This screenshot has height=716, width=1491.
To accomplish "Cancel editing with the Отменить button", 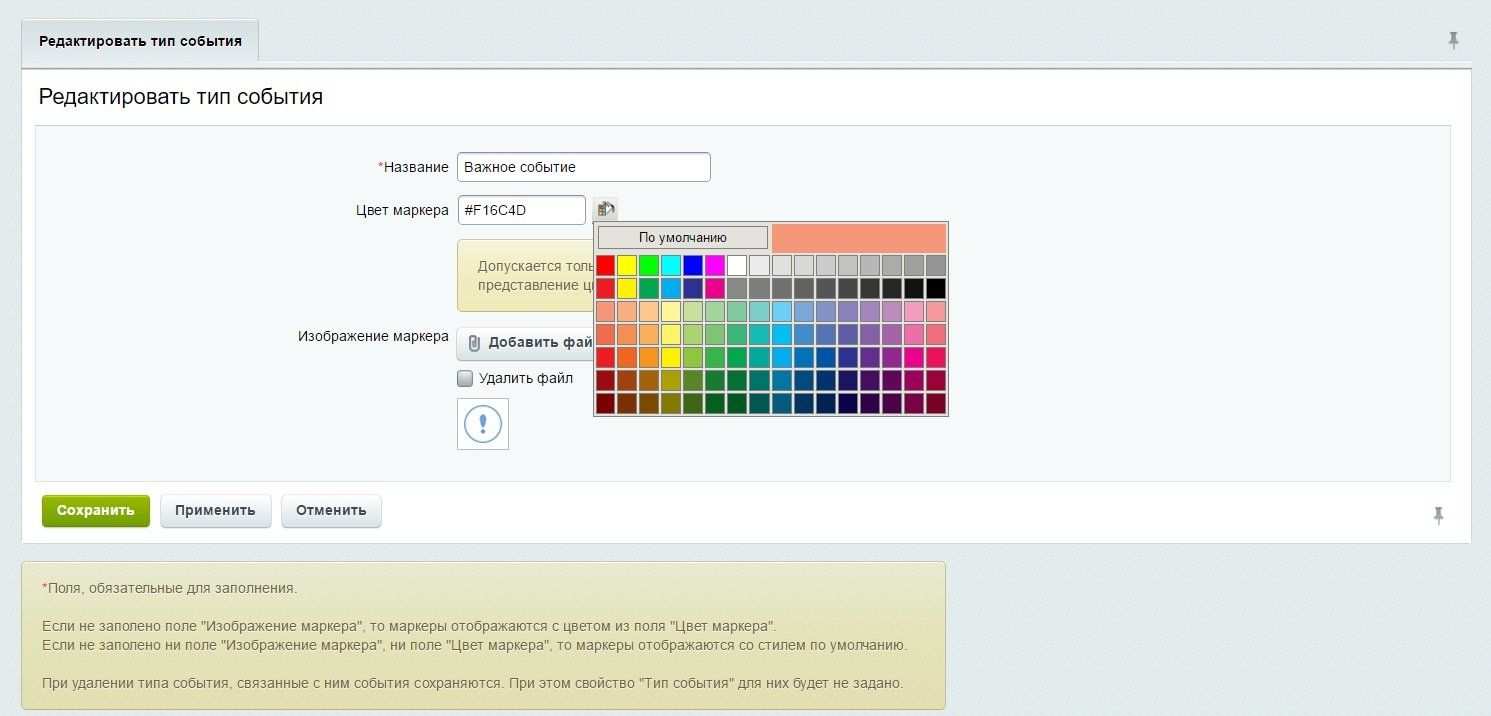I will 331,511.
